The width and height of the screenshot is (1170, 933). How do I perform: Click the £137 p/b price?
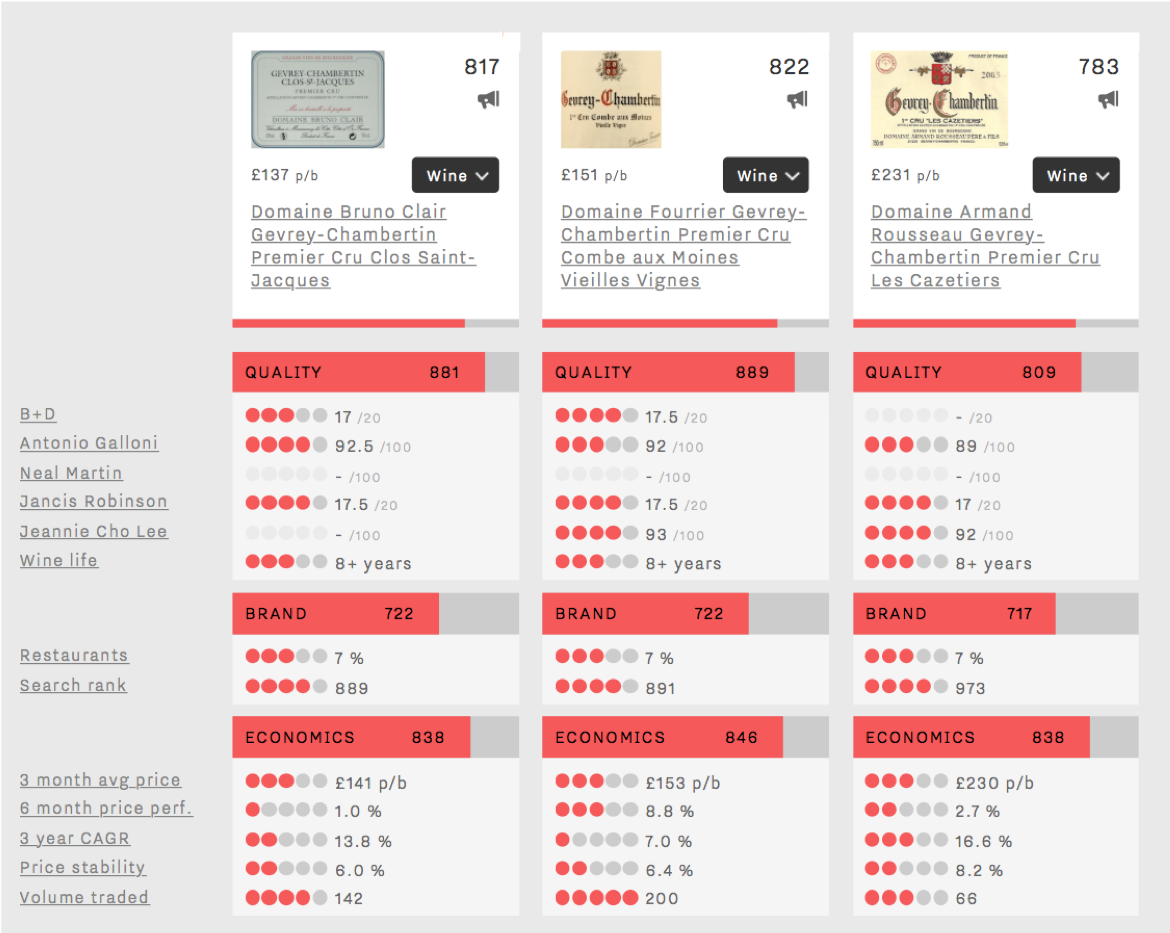[285, 175]
